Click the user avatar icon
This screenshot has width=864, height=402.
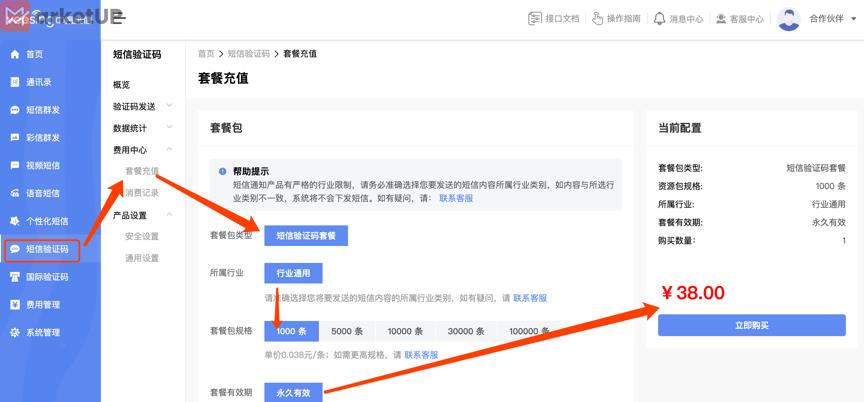tap(789, 19)
